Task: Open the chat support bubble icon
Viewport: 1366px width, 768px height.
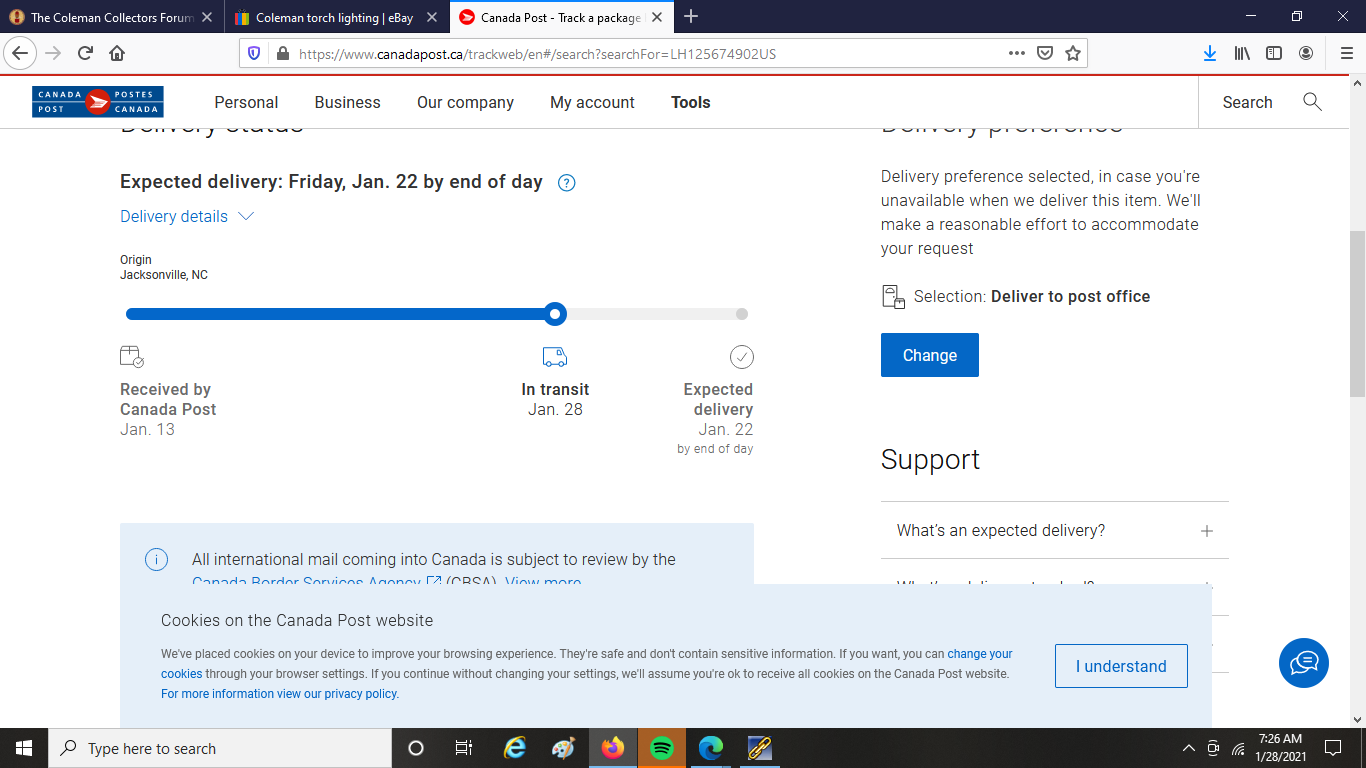Action: click(x=1303, y=663)
